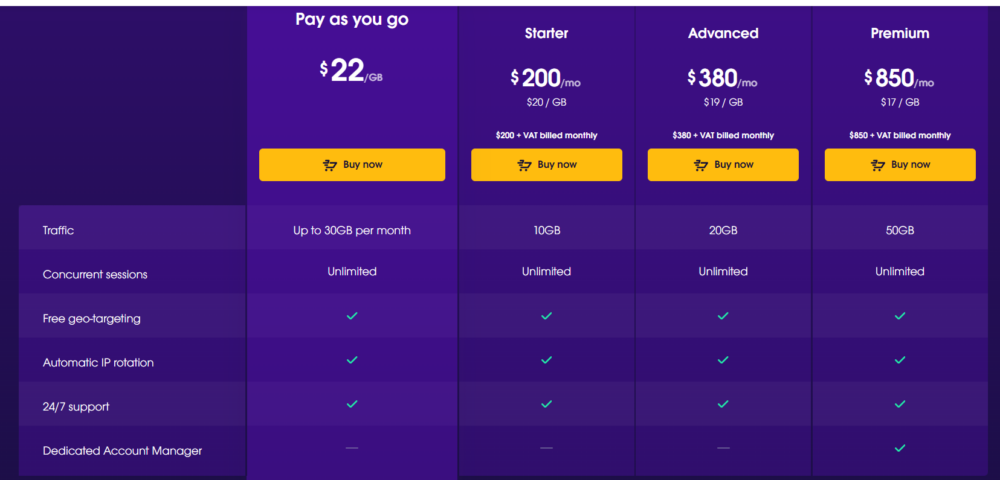The width and height of the screenshot is (1000, 480).
Task: Click the cart icon in Pay as you go button
Action: (x=330, y=165)
